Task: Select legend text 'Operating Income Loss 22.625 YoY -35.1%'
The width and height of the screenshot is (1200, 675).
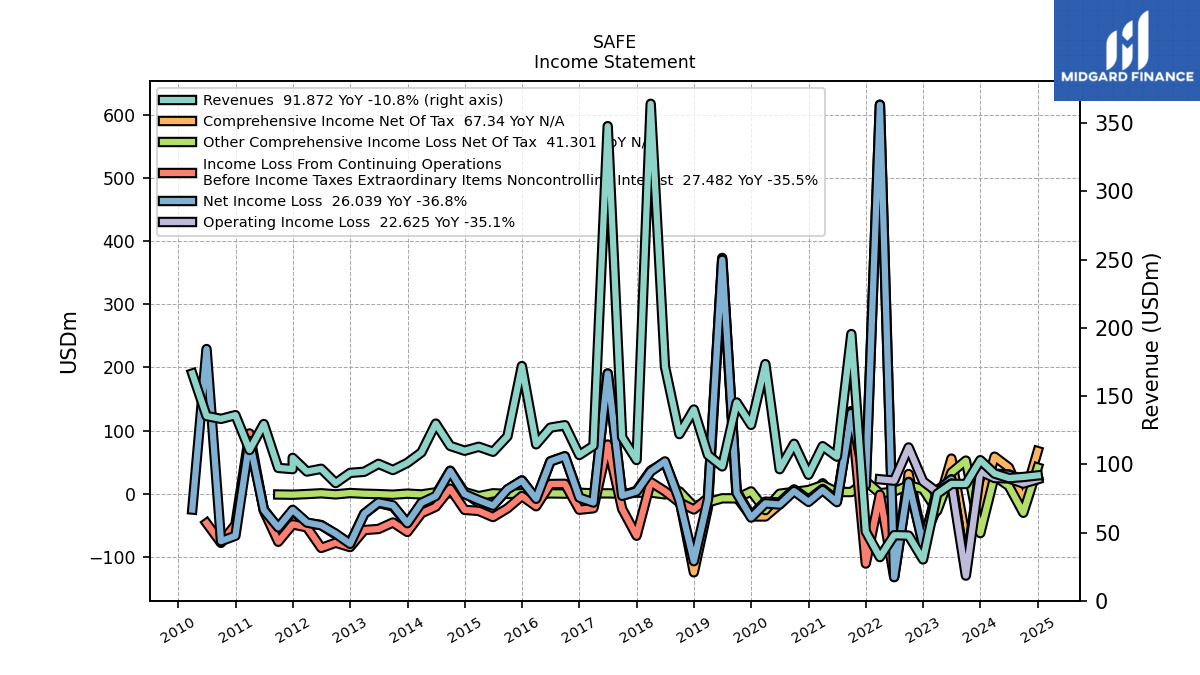Action: pos(359,222)
